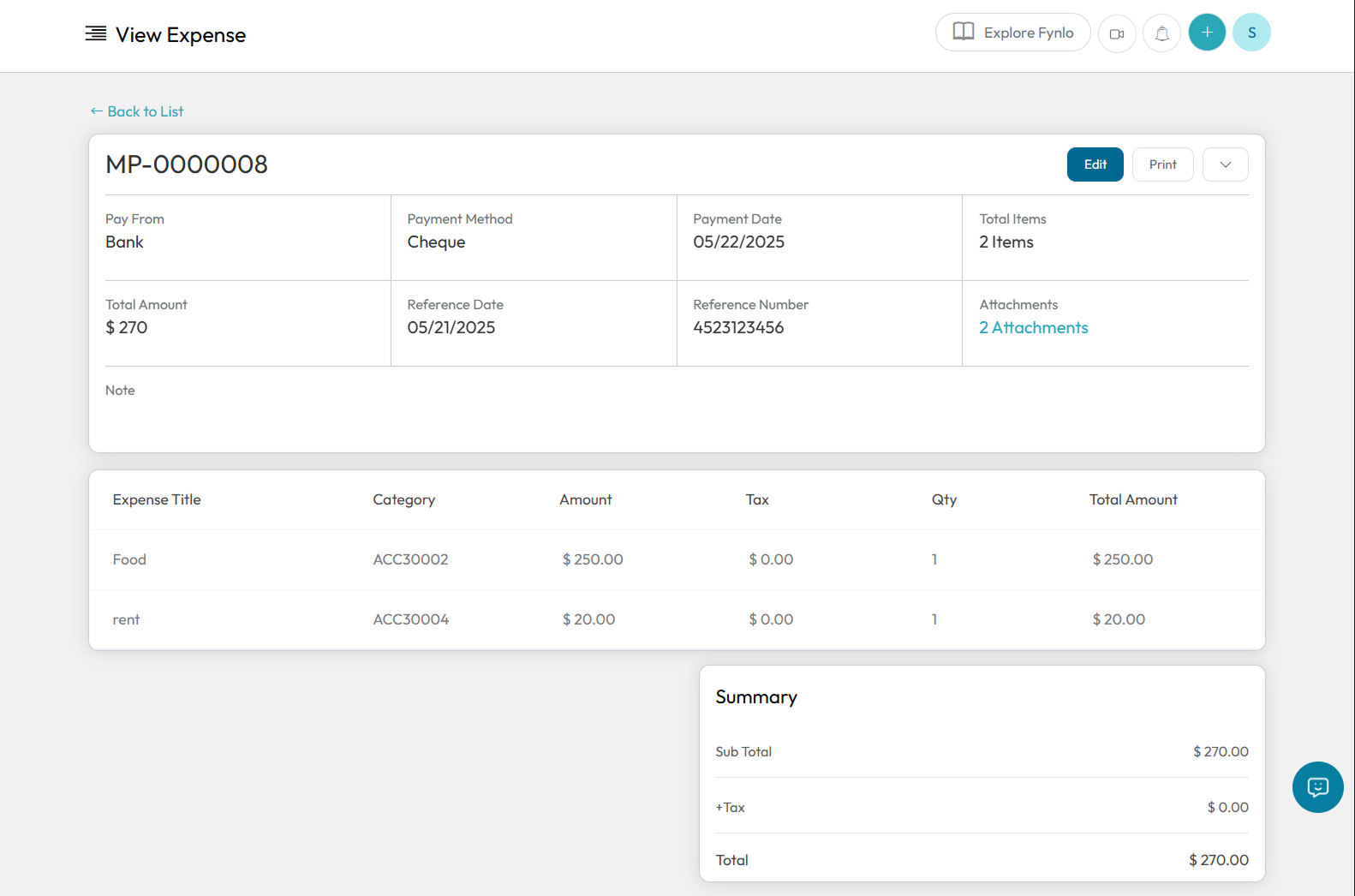Screen dimensions: 1355x896
Task: Expand the more actions chevron dropdown
Action: coord(1226,164)
